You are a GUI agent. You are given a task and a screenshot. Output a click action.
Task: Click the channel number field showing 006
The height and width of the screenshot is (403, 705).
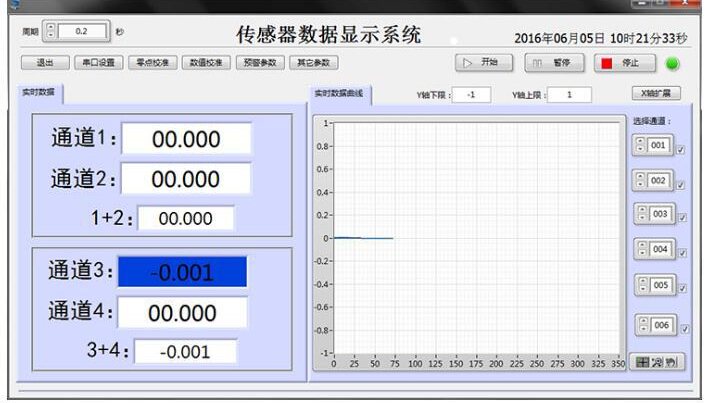tap(662, 325)
